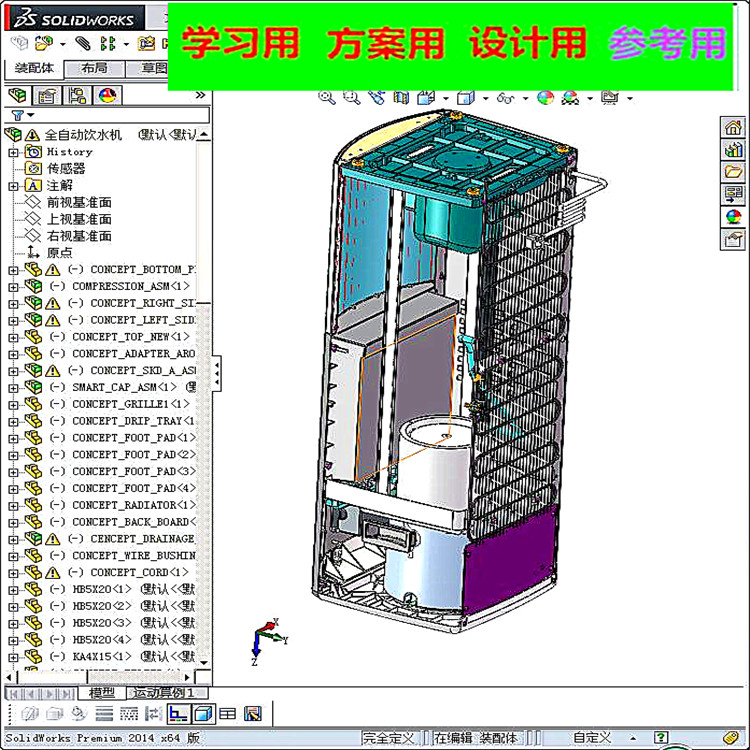Switch to the 装配体 assembly tab
Image resolution: width=750 pixels, height=750 pixels.
click(x=33, y=69)
